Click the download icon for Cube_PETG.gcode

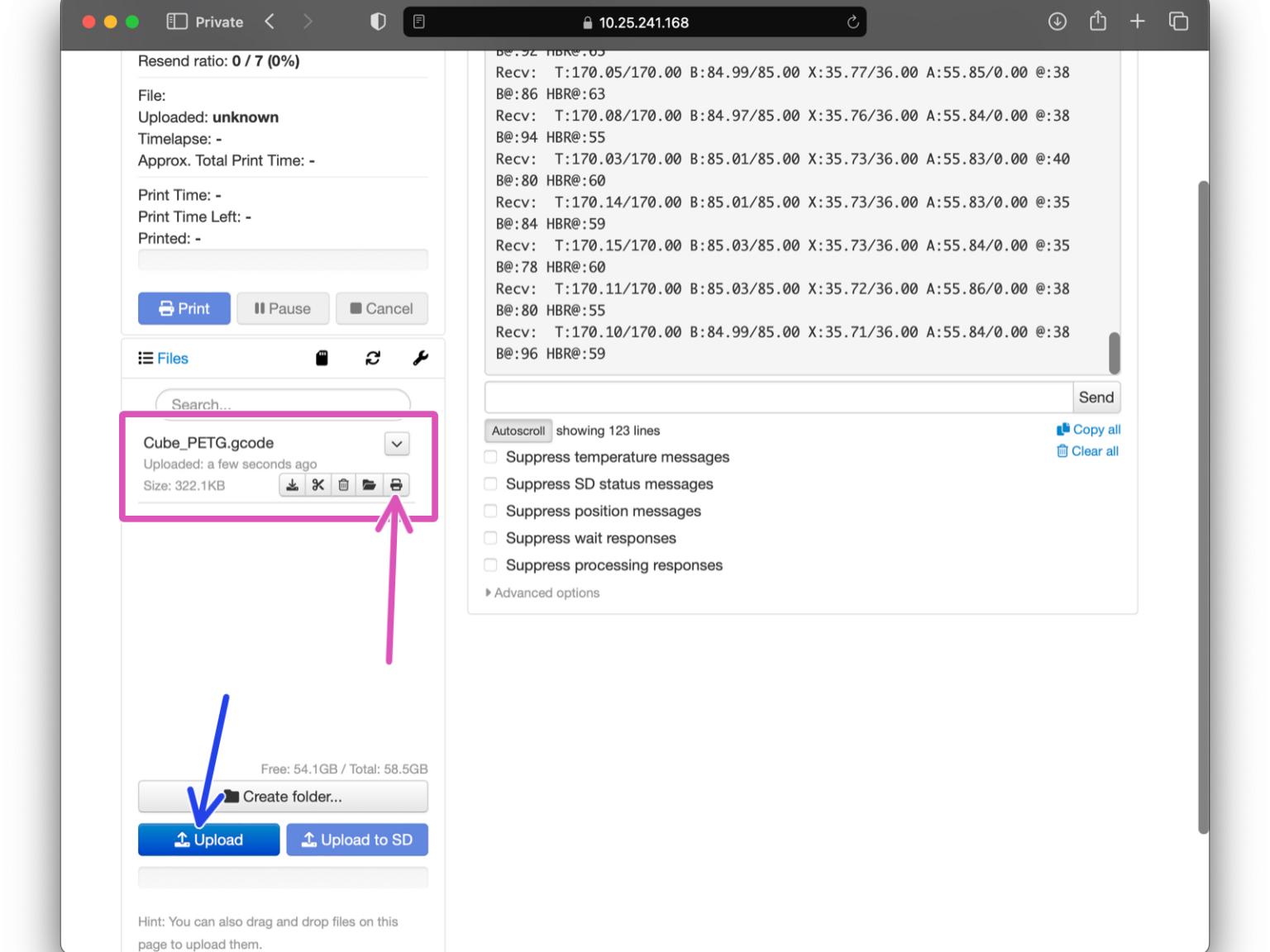(292, 485)
